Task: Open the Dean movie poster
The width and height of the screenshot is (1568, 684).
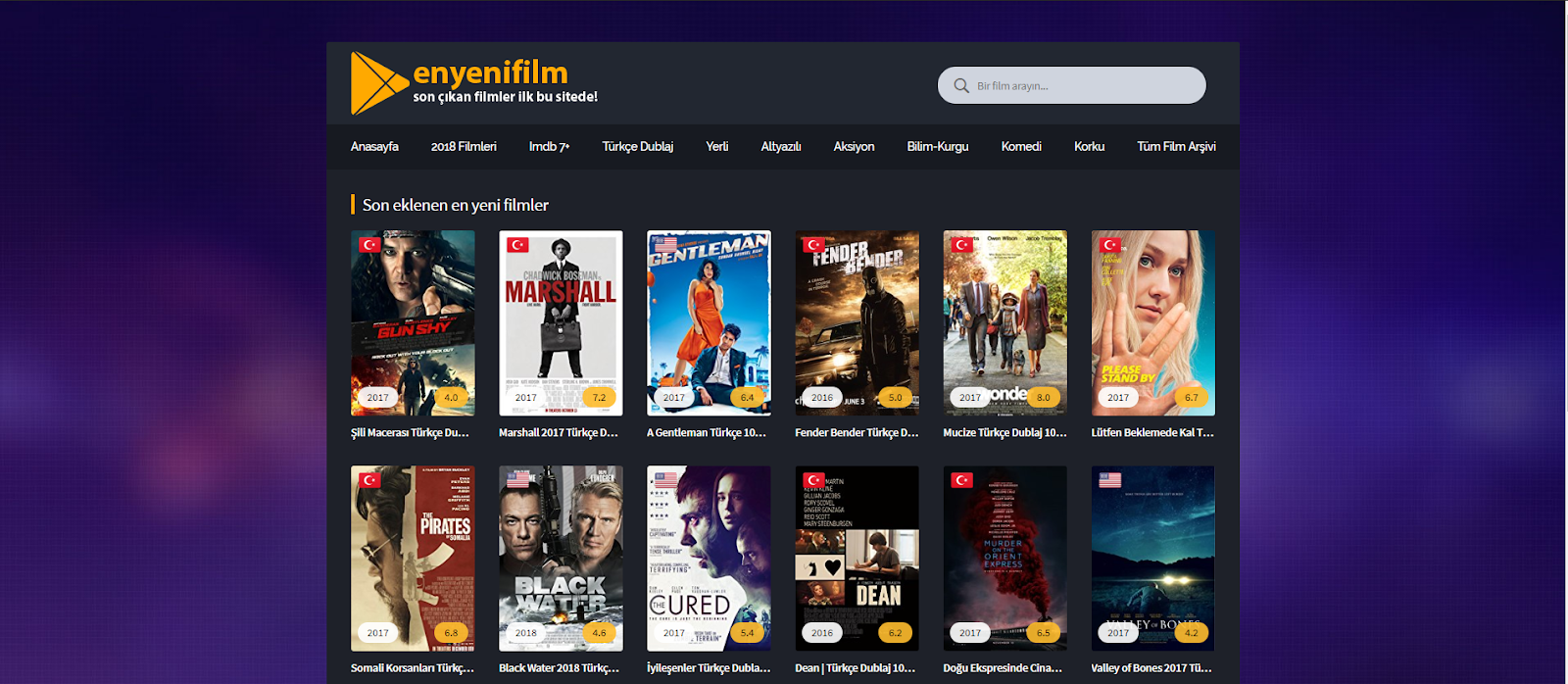Action: pos(857,559)
